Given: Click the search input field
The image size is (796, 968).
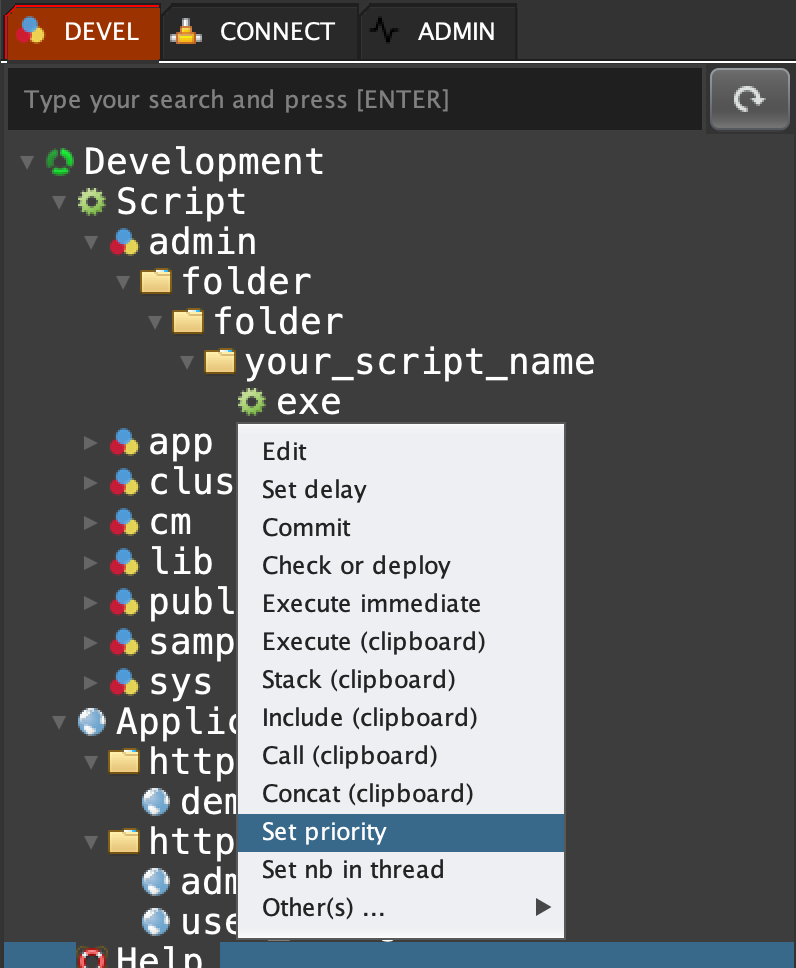Looking at the screenshot, I should 350,100.
